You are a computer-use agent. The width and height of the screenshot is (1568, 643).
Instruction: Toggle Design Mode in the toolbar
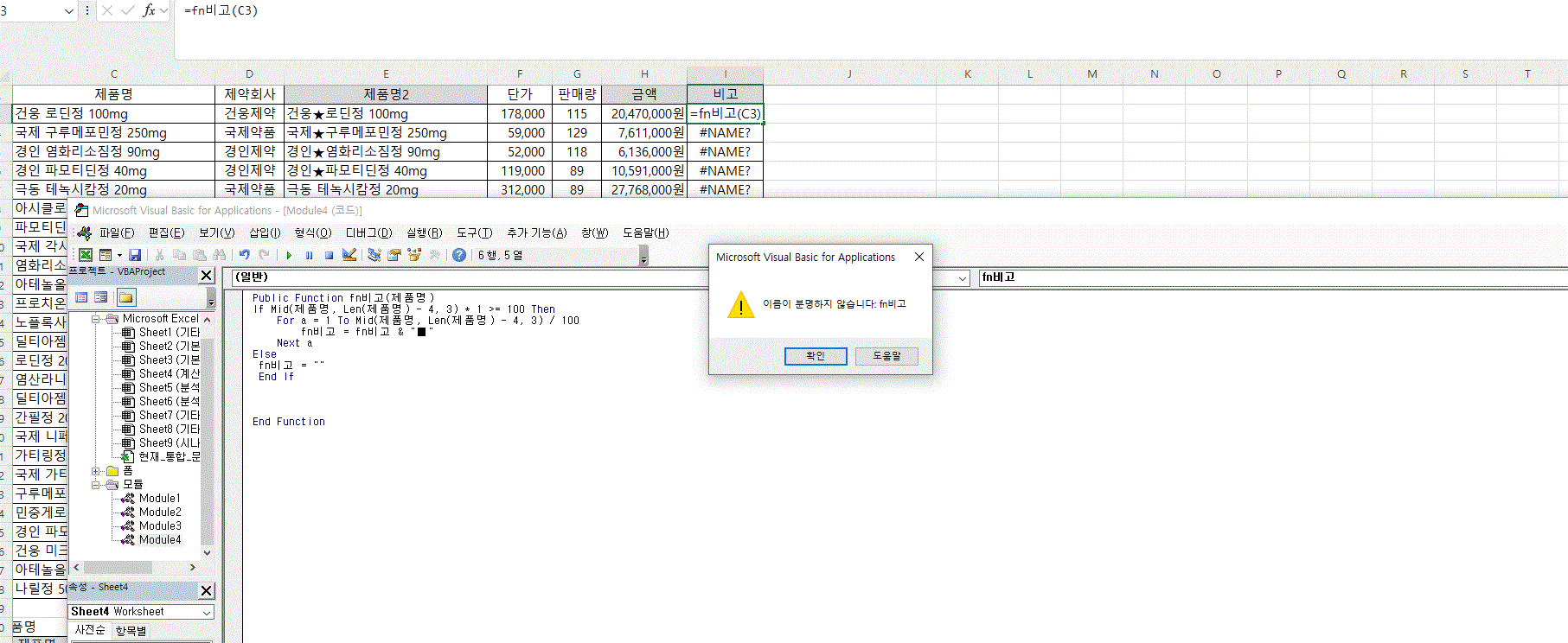point(349,255)
